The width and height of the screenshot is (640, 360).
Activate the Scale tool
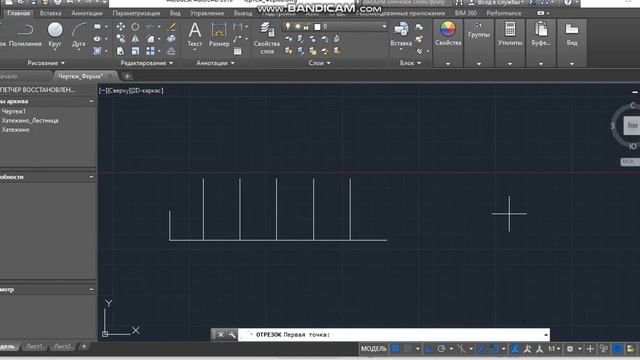coord(135,51)
